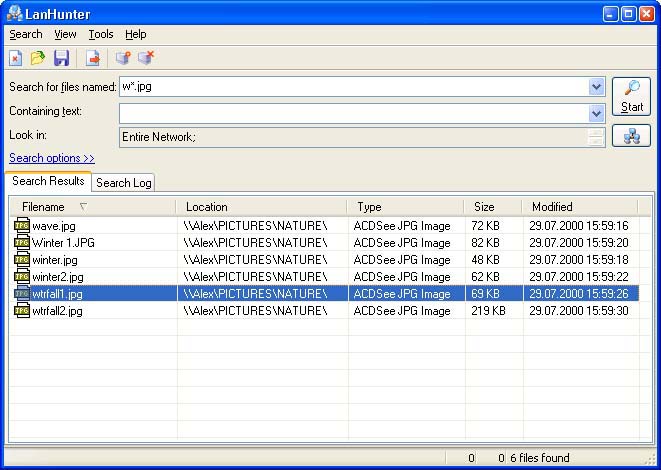Expand the Containing text dropdown
Image resolution: width=661 pixels, height=470 pixels.
tap(596, 113)
